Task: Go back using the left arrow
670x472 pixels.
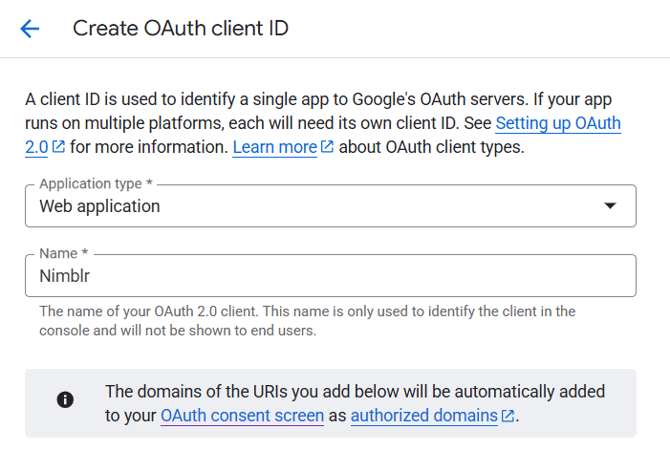Action: tap(30, 28)
